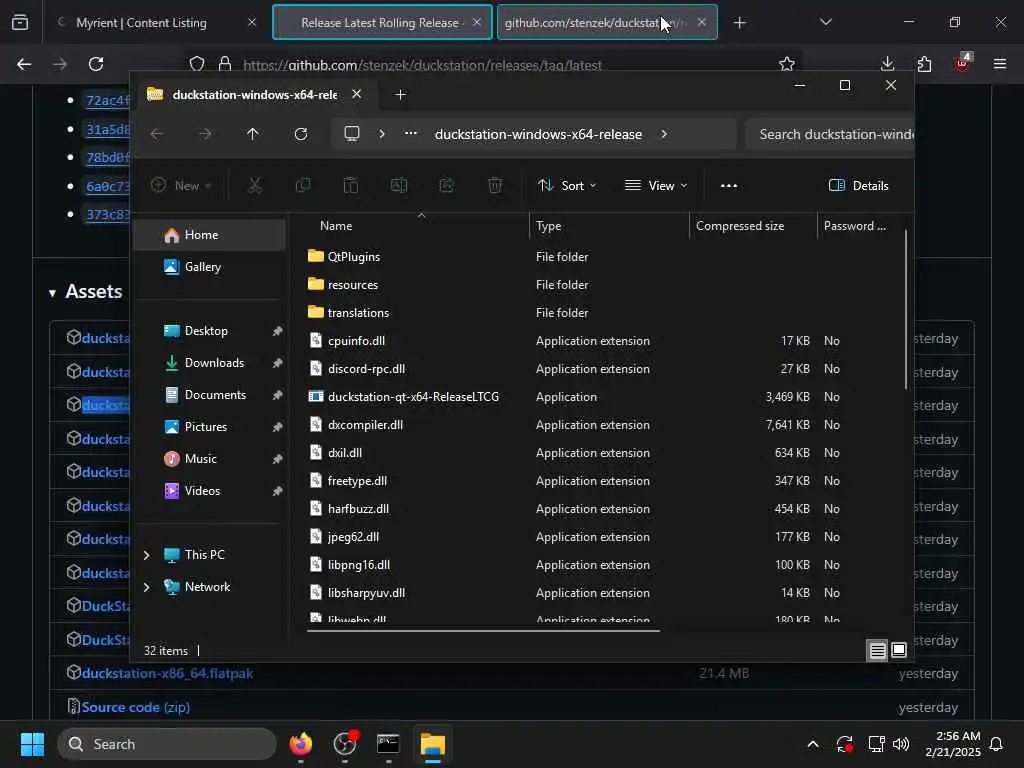Collapse the Assets section on GitHub
Viewport: 1024px width, 768px height.
(x=52, y=293)
